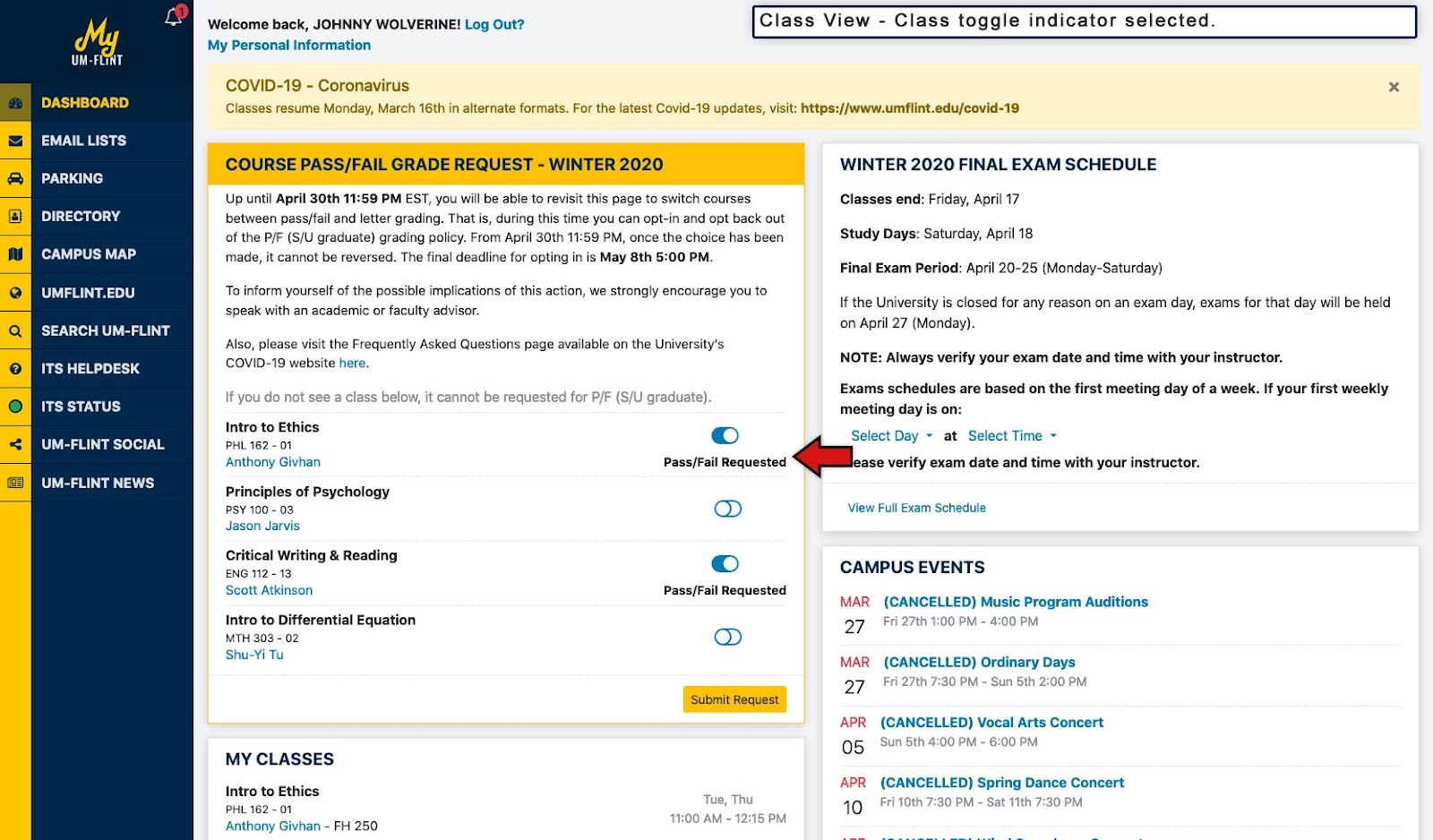The image size is (1433, 840).
Task: Open Anthony Givhan link under My Classes
Action: [273, 826]
